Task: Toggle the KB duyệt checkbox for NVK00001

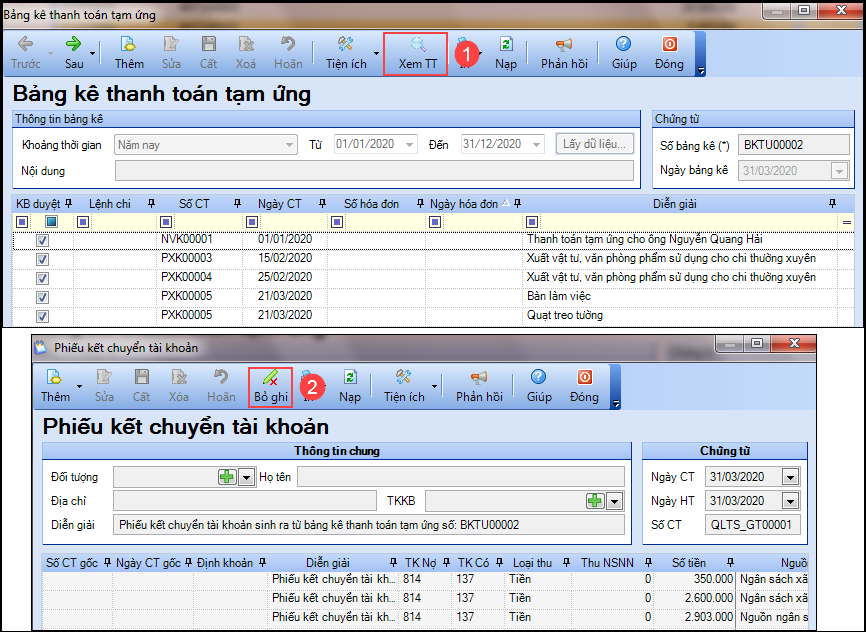Action: click(x=42, y=240)
